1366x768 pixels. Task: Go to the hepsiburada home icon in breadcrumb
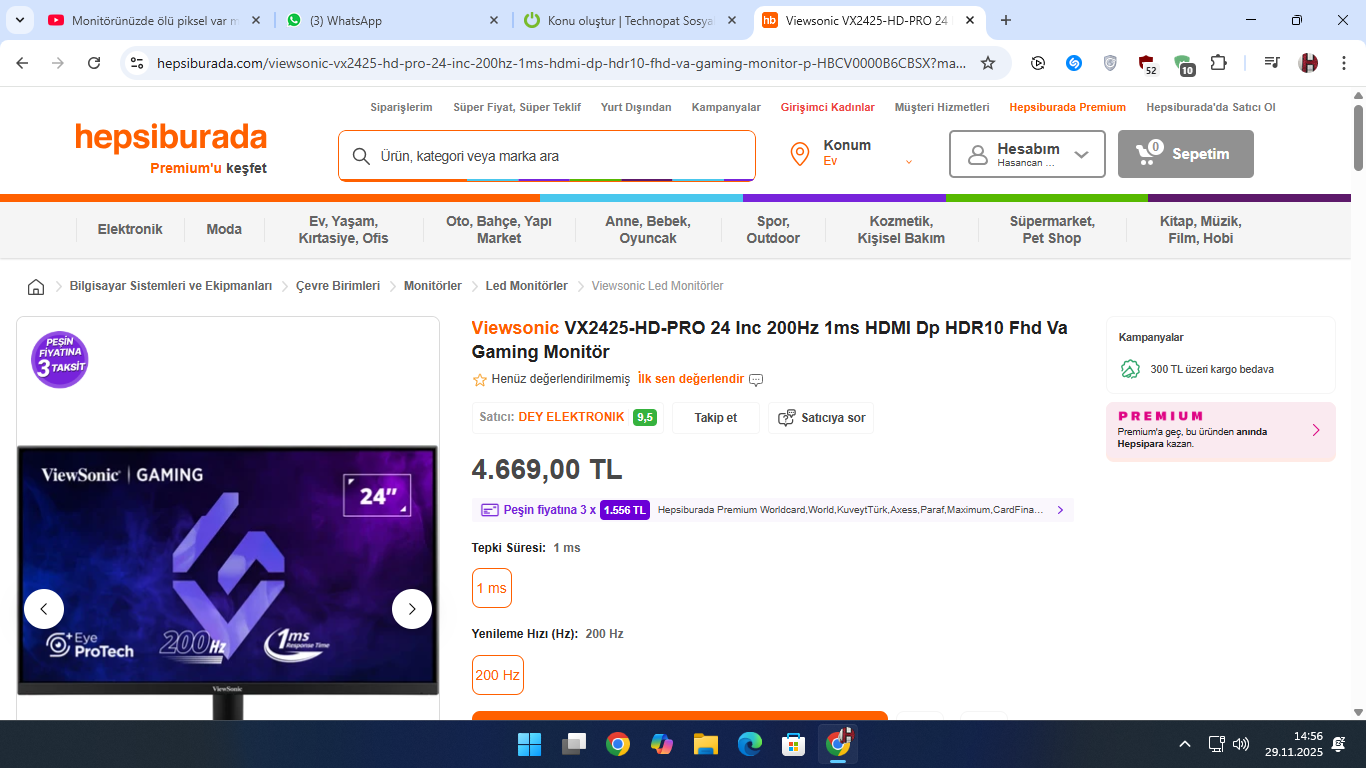point(36,287)
